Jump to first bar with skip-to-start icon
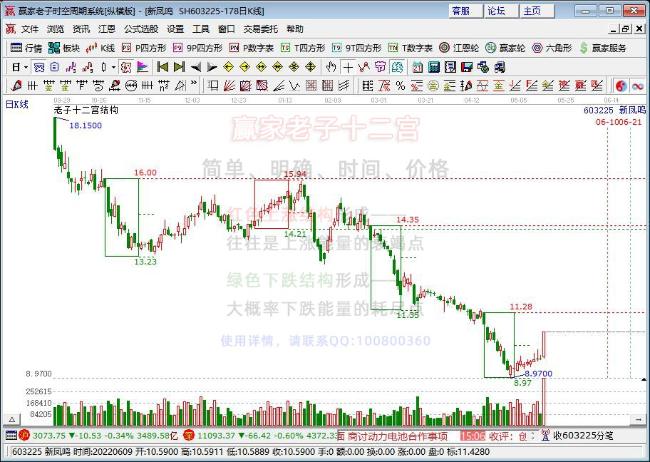This screenshot has height=462, width=650. 162,67
